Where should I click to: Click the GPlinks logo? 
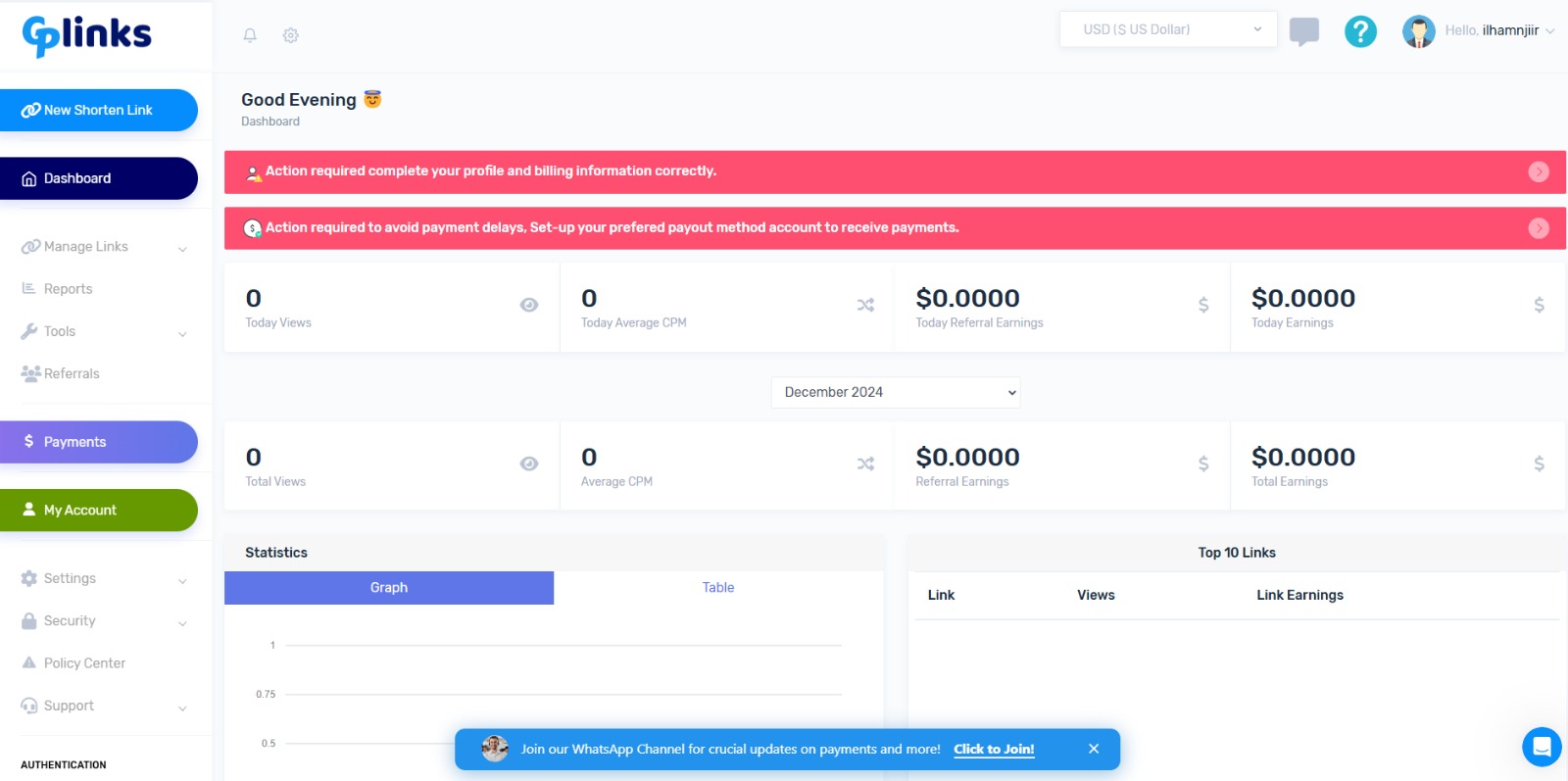[86, 35]
